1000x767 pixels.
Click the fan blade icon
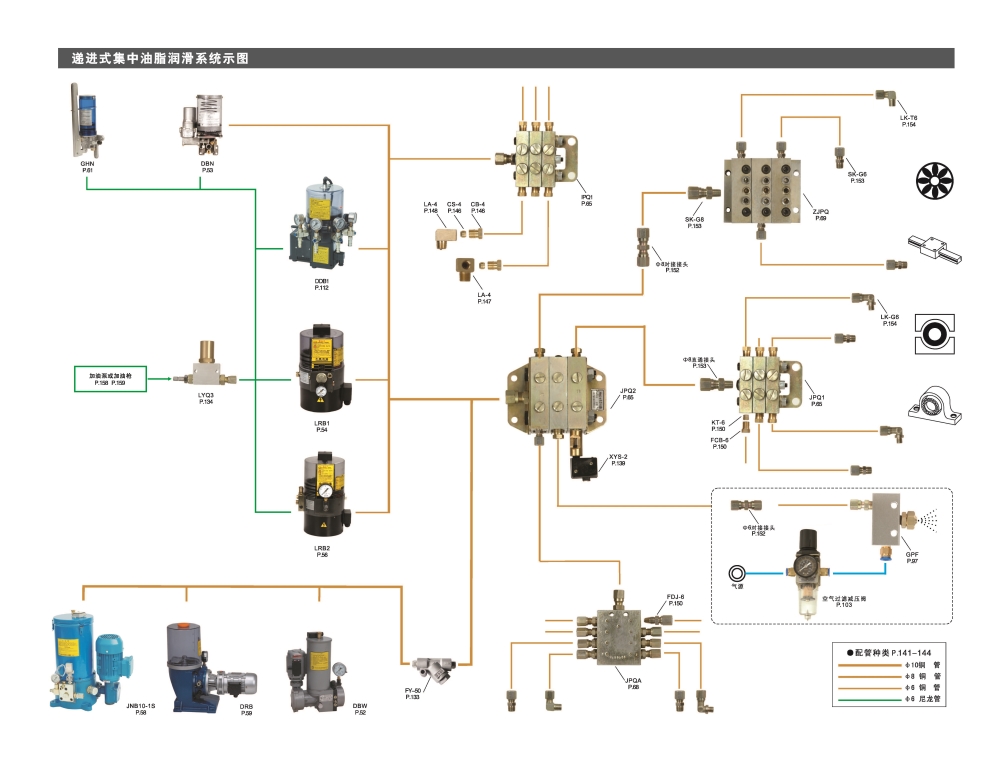(x=936, y=181)
